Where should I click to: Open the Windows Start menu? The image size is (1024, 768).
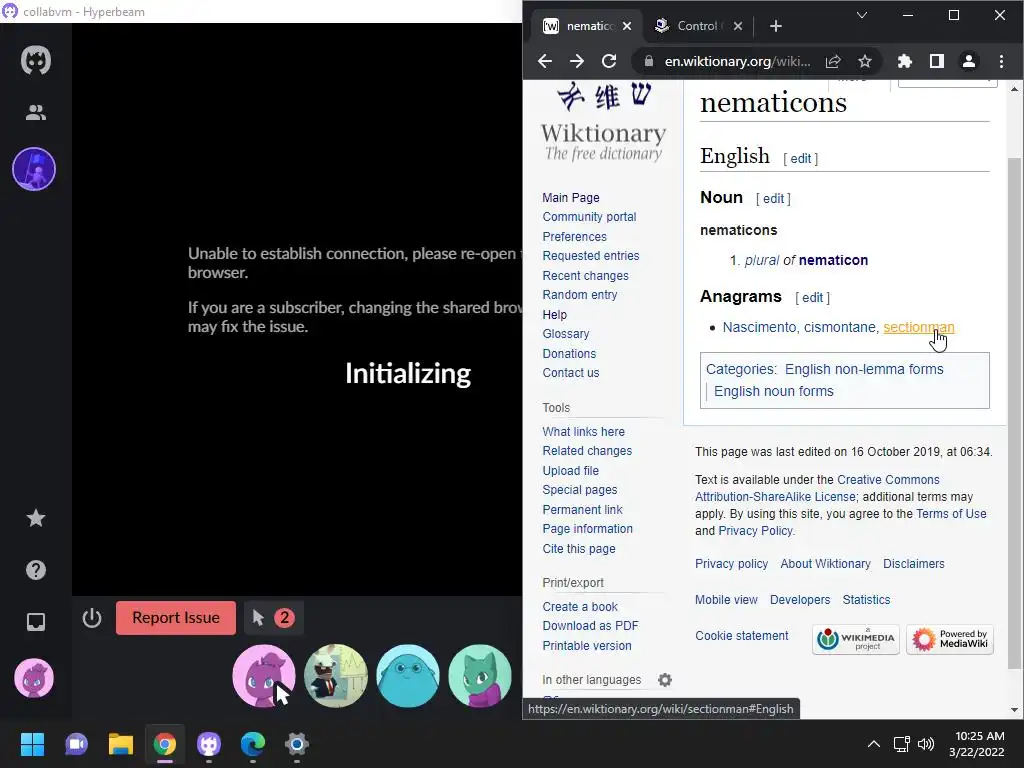[x=32, y=744]
